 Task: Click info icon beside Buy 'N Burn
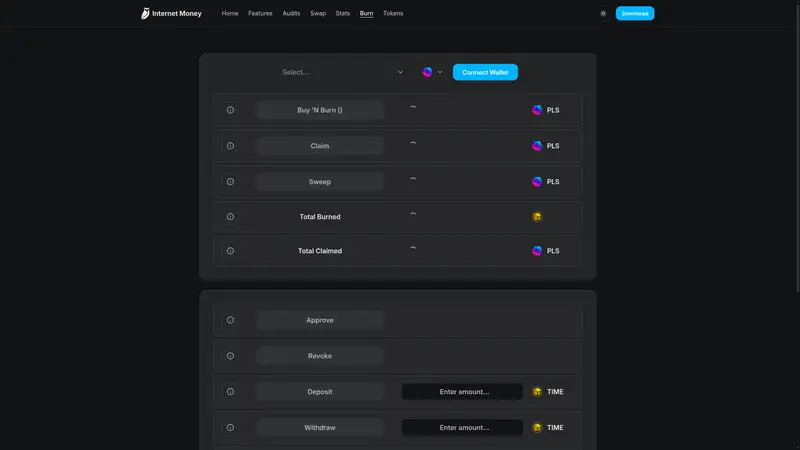coord(231,110)
